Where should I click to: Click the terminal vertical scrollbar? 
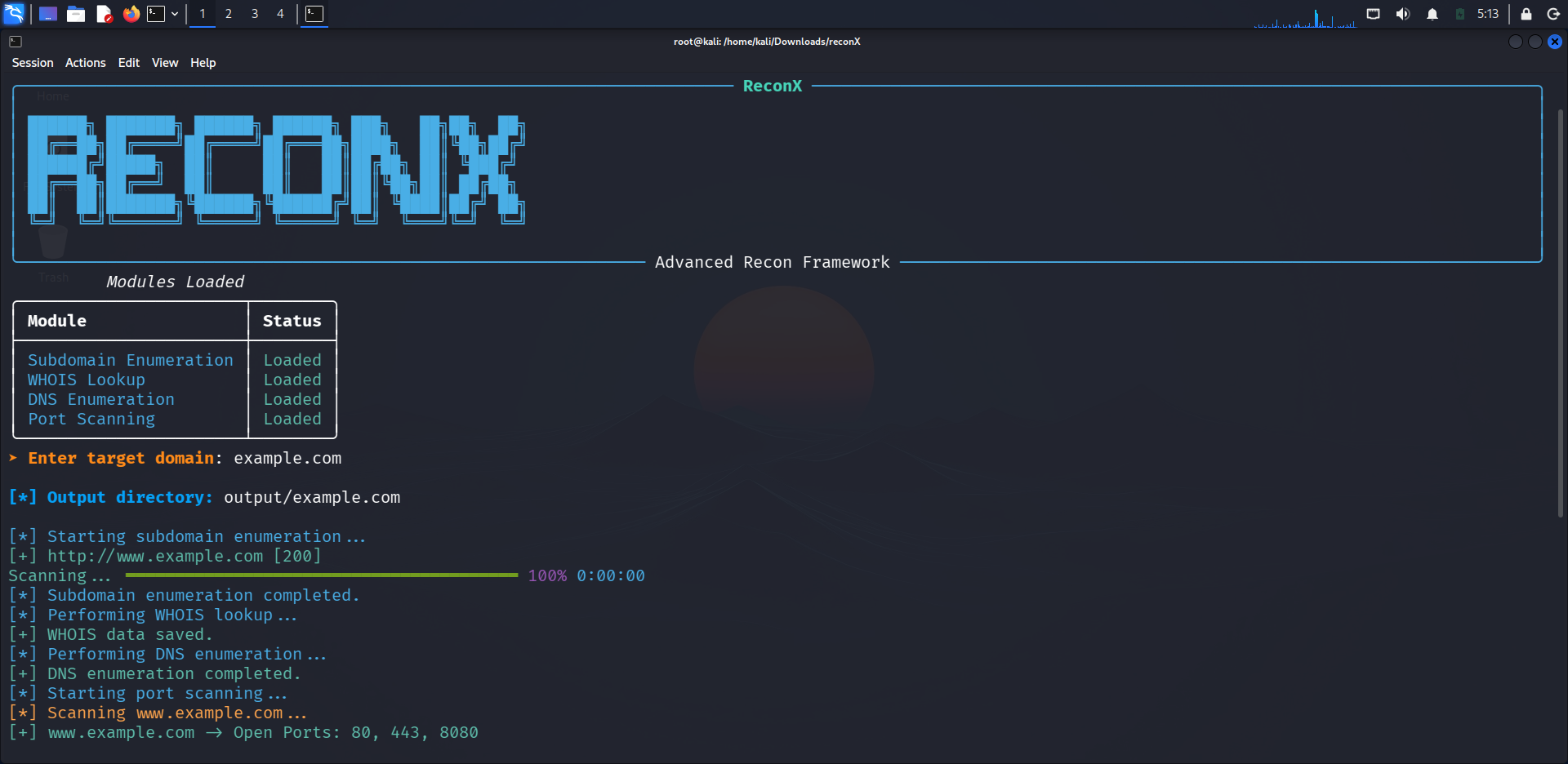coord(1560,313)
